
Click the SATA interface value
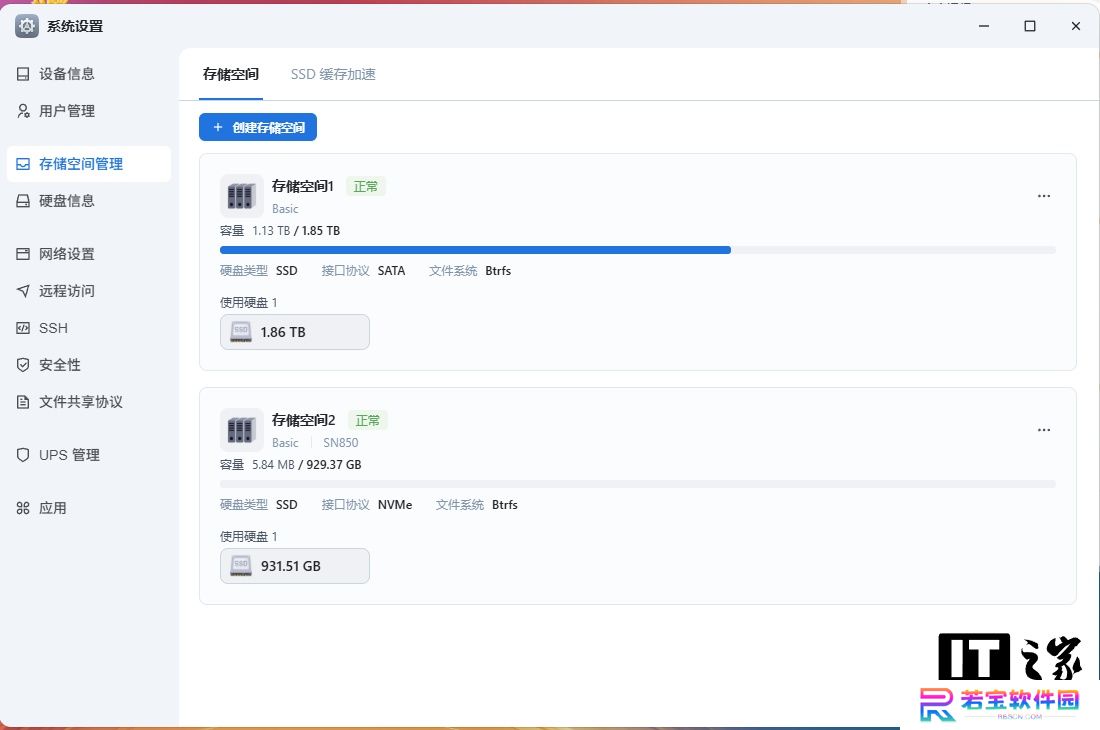point(391,271)
